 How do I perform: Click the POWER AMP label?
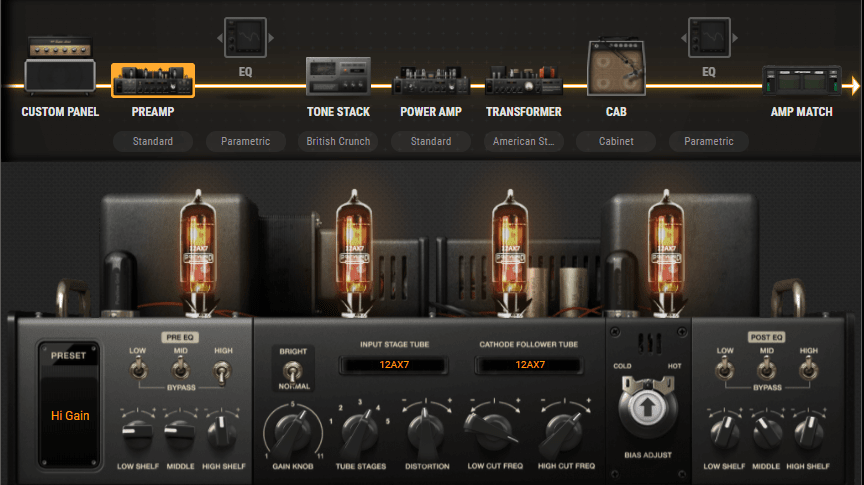click(x=431, y=112)
